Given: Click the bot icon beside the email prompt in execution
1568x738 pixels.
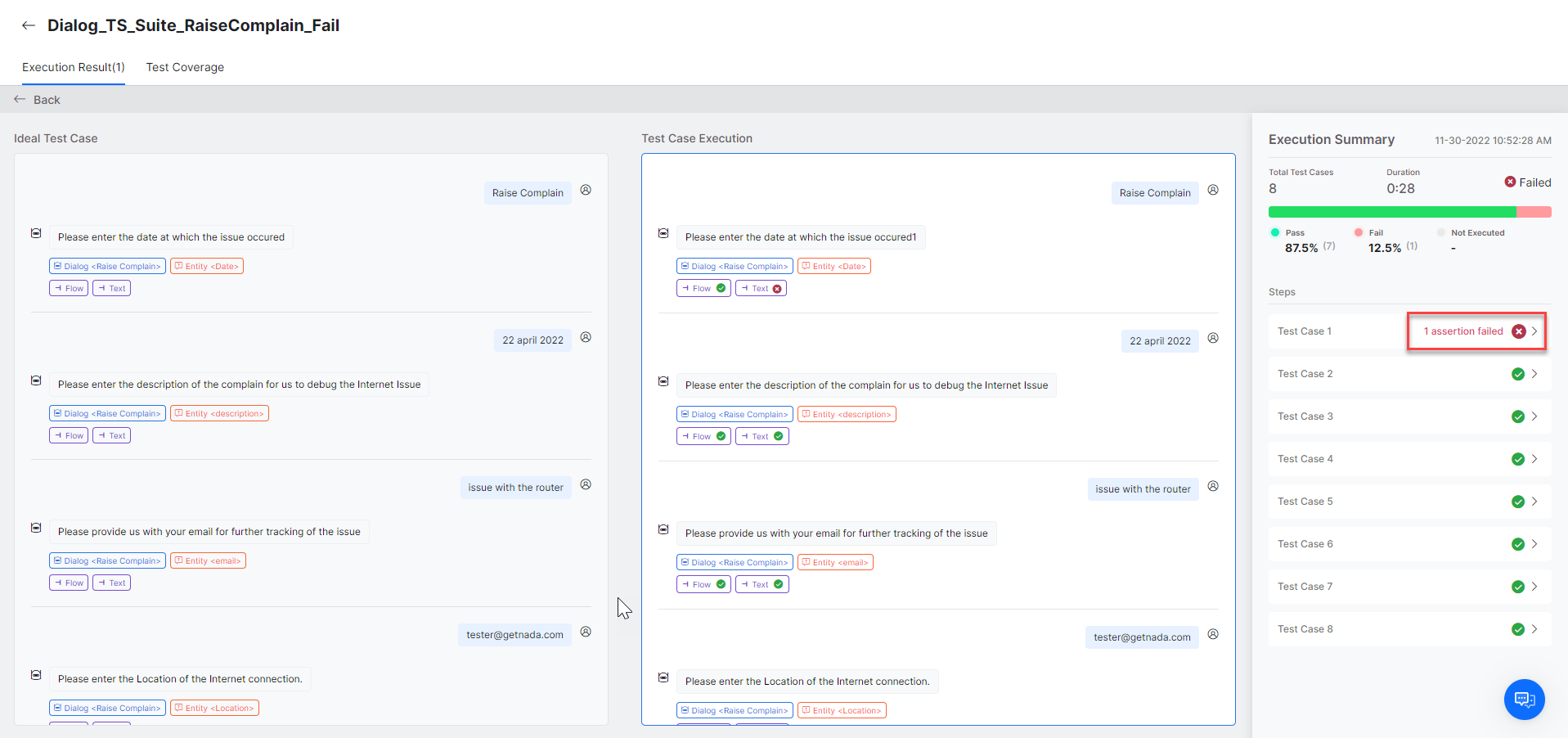Looking at the screenshot, I should click(663, 529).
